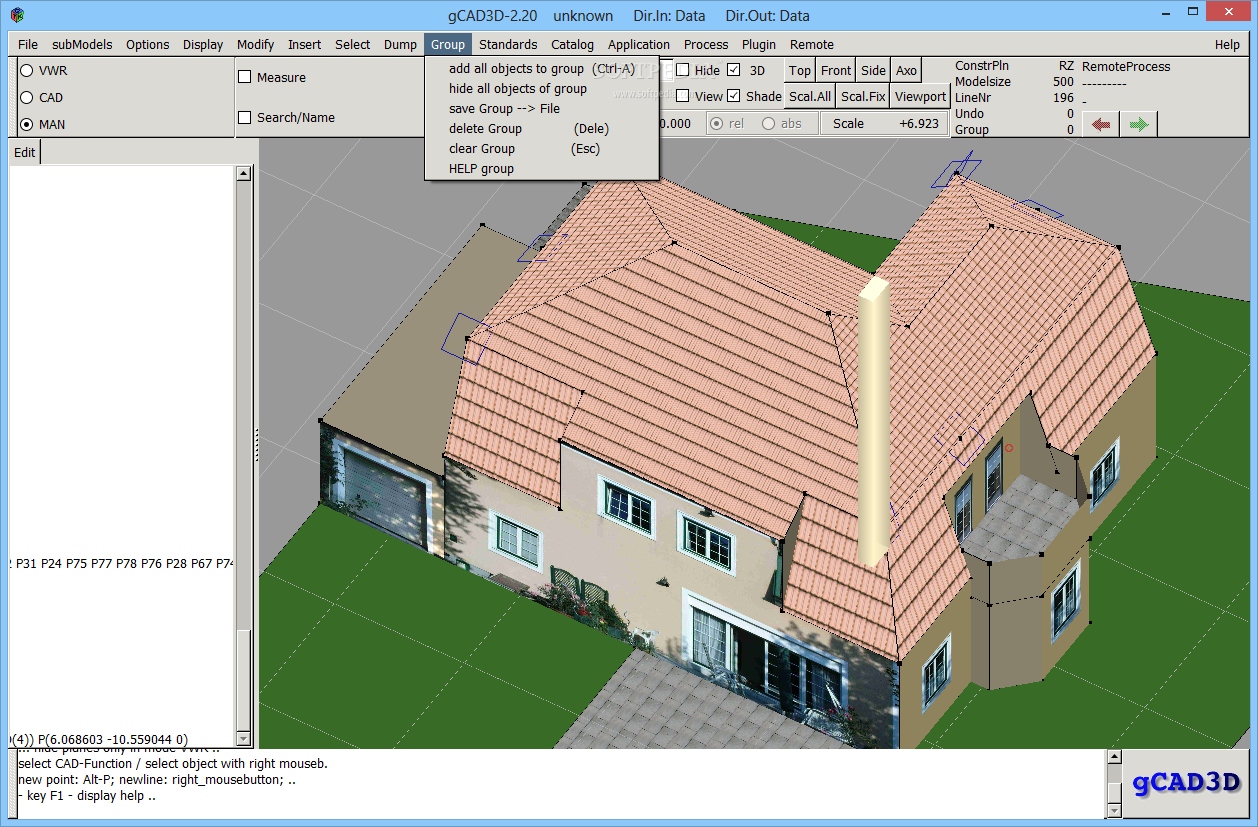Enable the Search/Name checkbox
The height and width of the screenshot is (827, 1258).
pos(245,117)
